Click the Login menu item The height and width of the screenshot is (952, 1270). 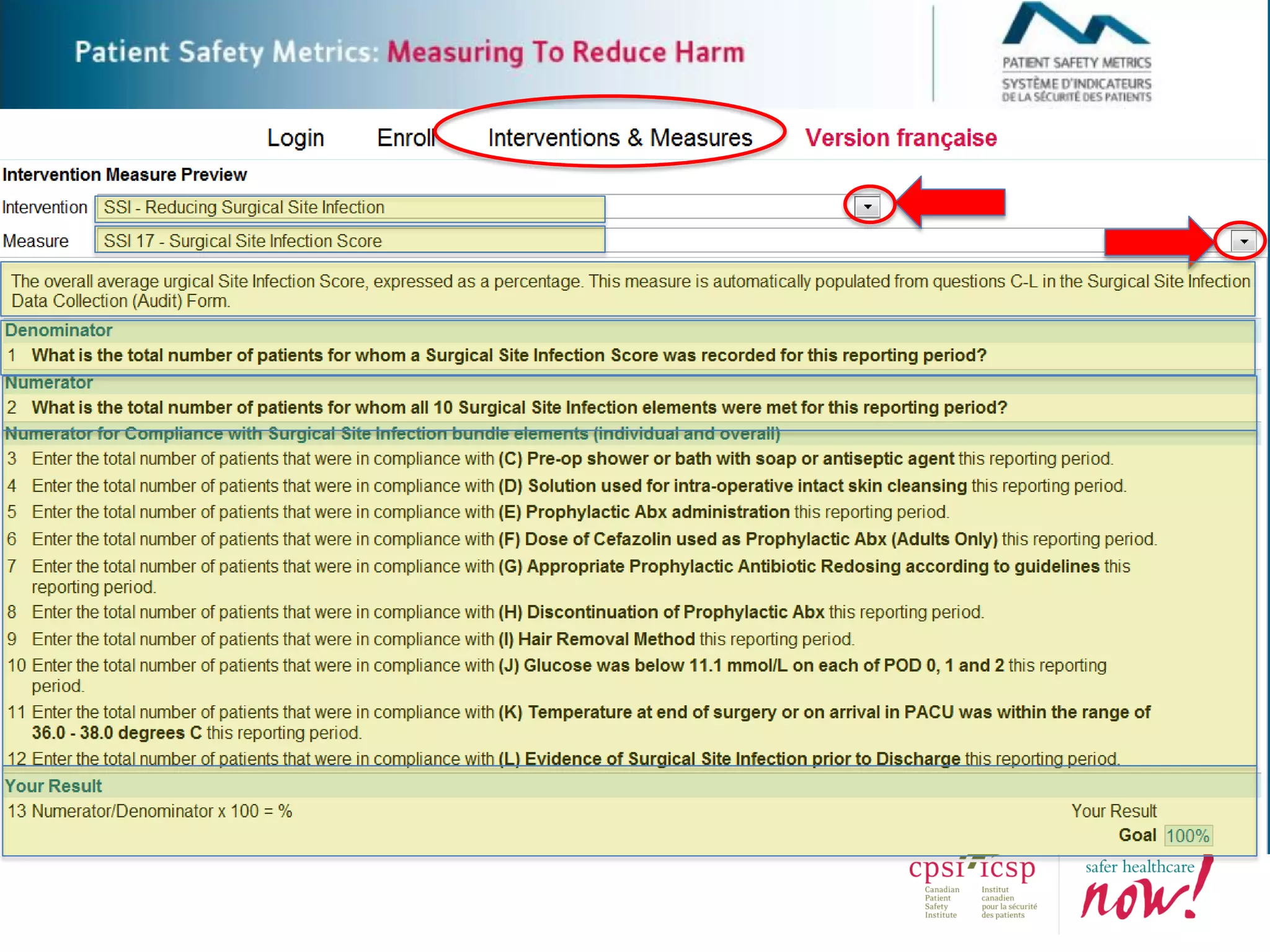click(x=295, y=138)
